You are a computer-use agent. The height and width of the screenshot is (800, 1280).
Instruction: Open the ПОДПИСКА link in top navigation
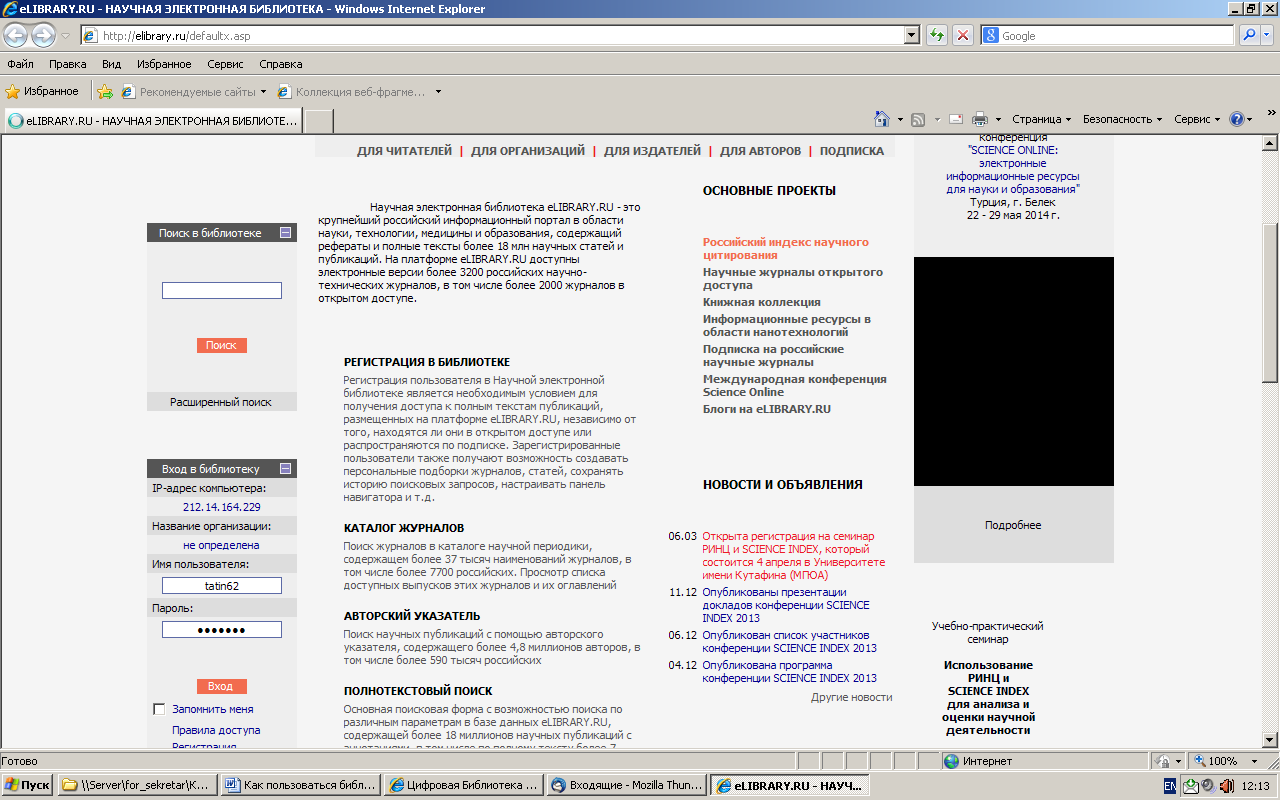(852, 151)
